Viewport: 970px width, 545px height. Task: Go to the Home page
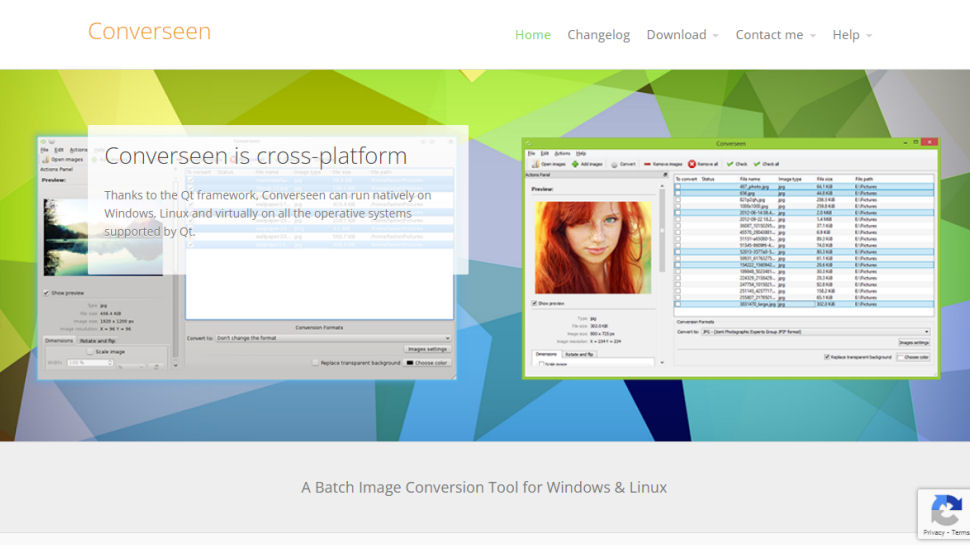(533, 35)
